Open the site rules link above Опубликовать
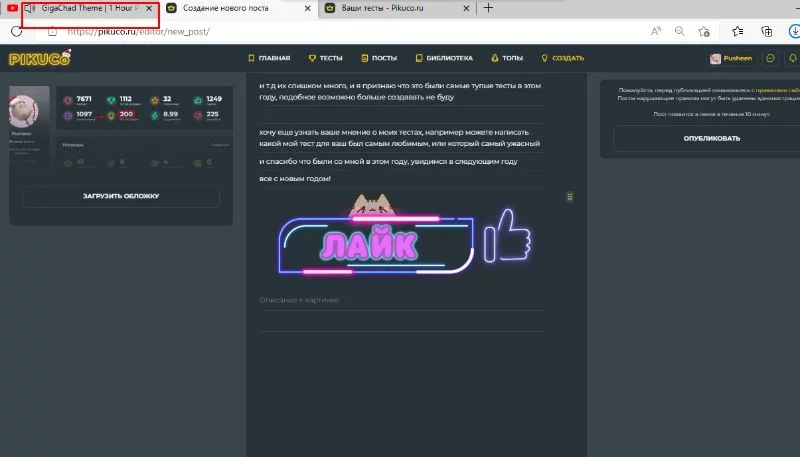Image resolution: width=800 pixels, height=457 pixels. pos(778,90)
